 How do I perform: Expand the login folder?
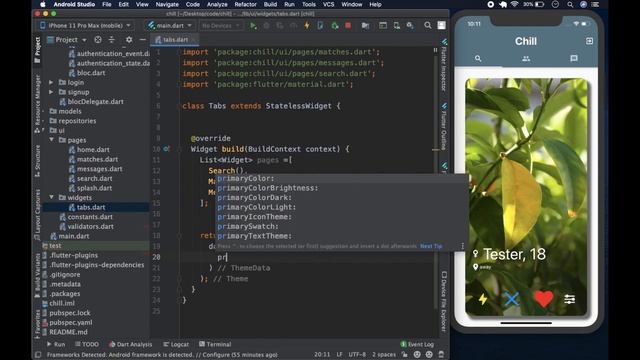point(51,82)
